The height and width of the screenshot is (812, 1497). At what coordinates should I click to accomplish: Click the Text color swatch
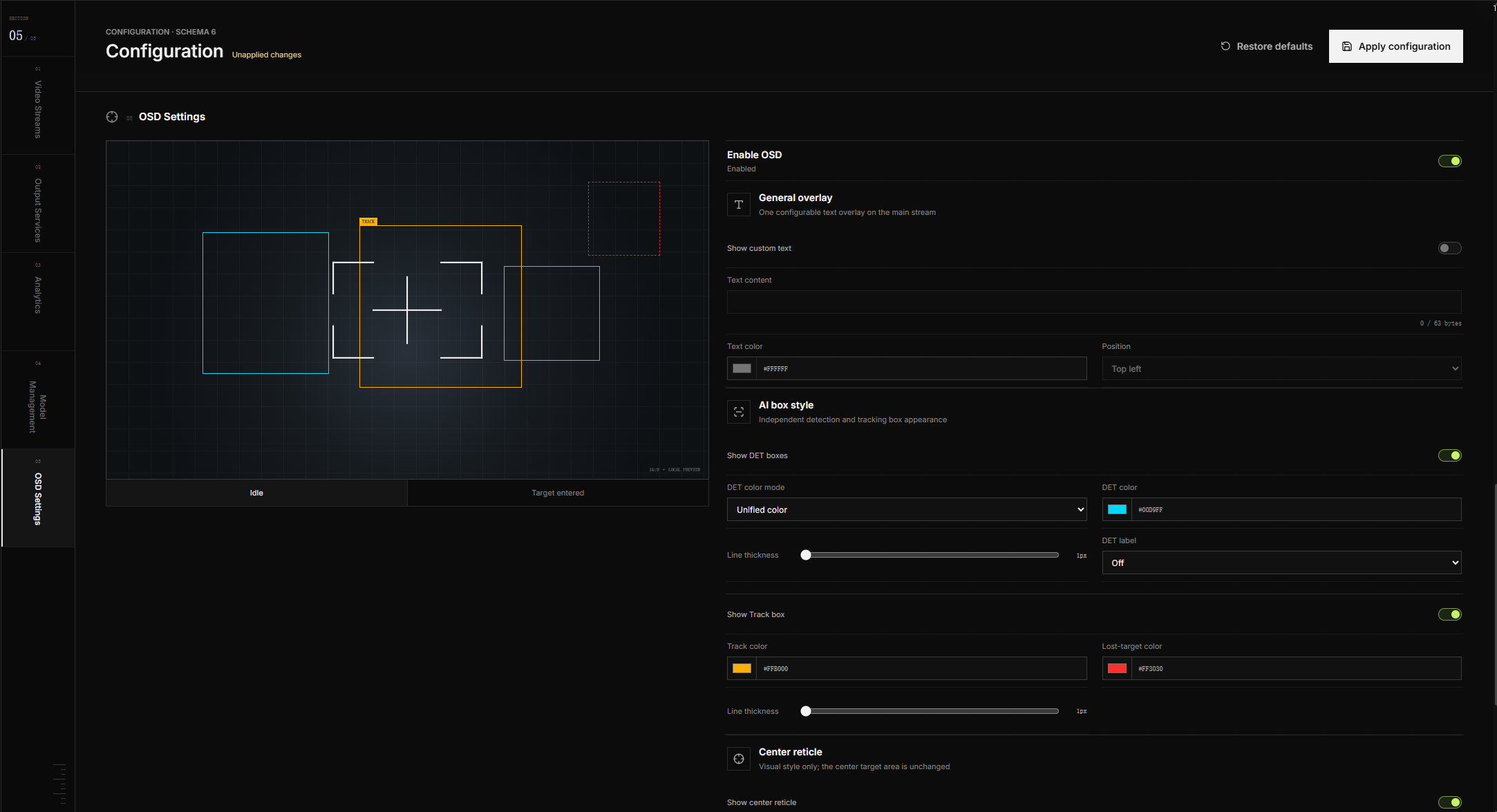pyautogui.click(x=742, y=368)
